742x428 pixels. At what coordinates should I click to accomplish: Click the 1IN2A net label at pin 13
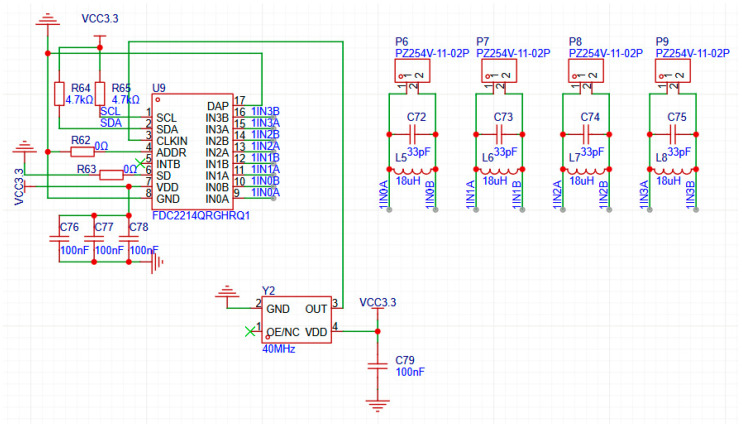[x=265, y=146]
